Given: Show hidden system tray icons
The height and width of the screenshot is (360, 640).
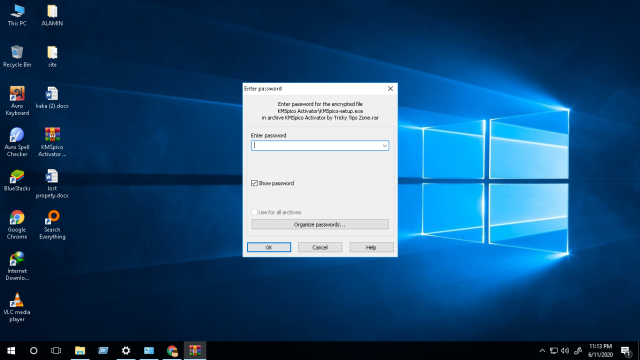Looking at the screenshot, I should click(x=542, y=351).
